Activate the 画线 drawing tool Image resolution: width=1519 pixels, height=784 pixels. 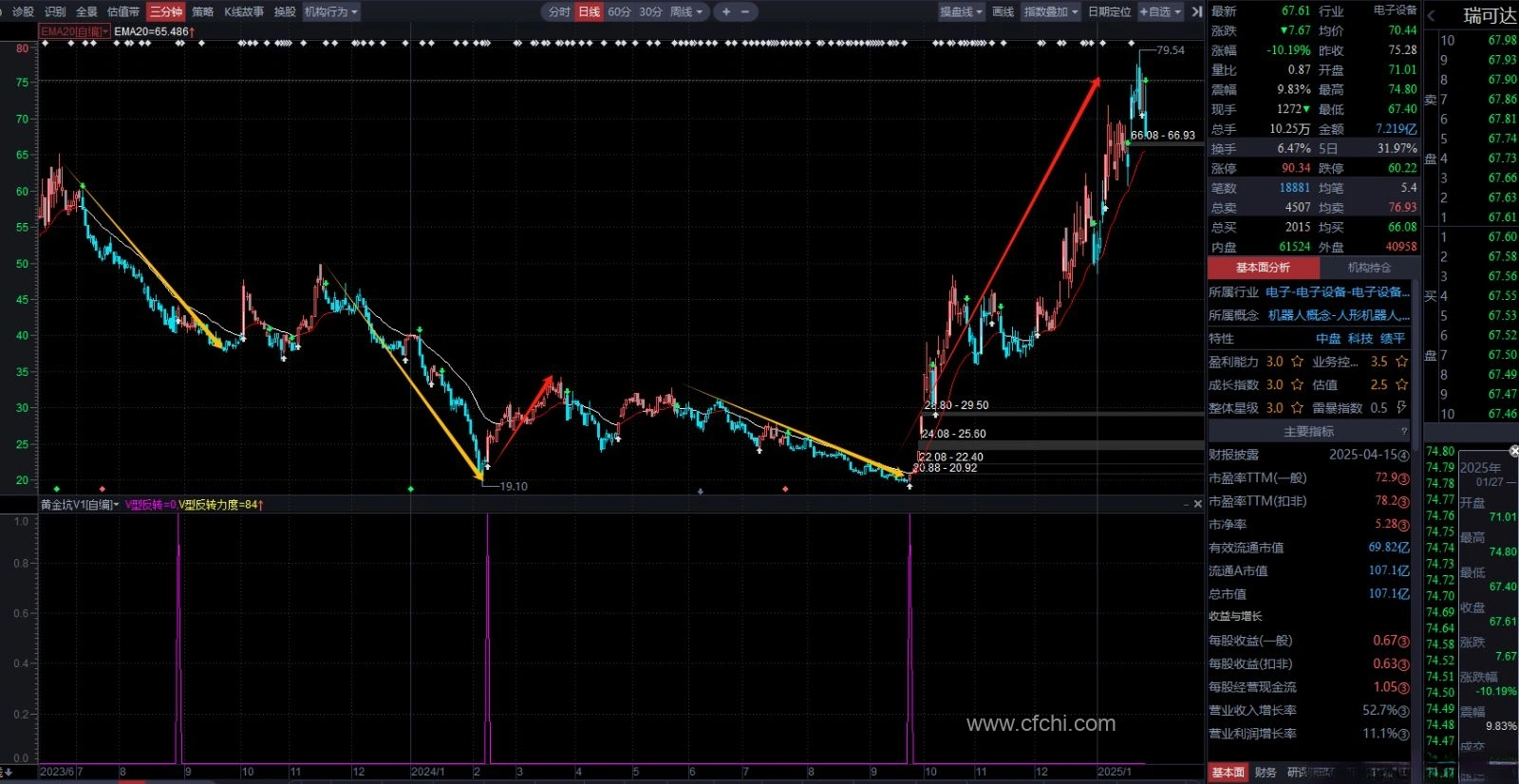1003,11
